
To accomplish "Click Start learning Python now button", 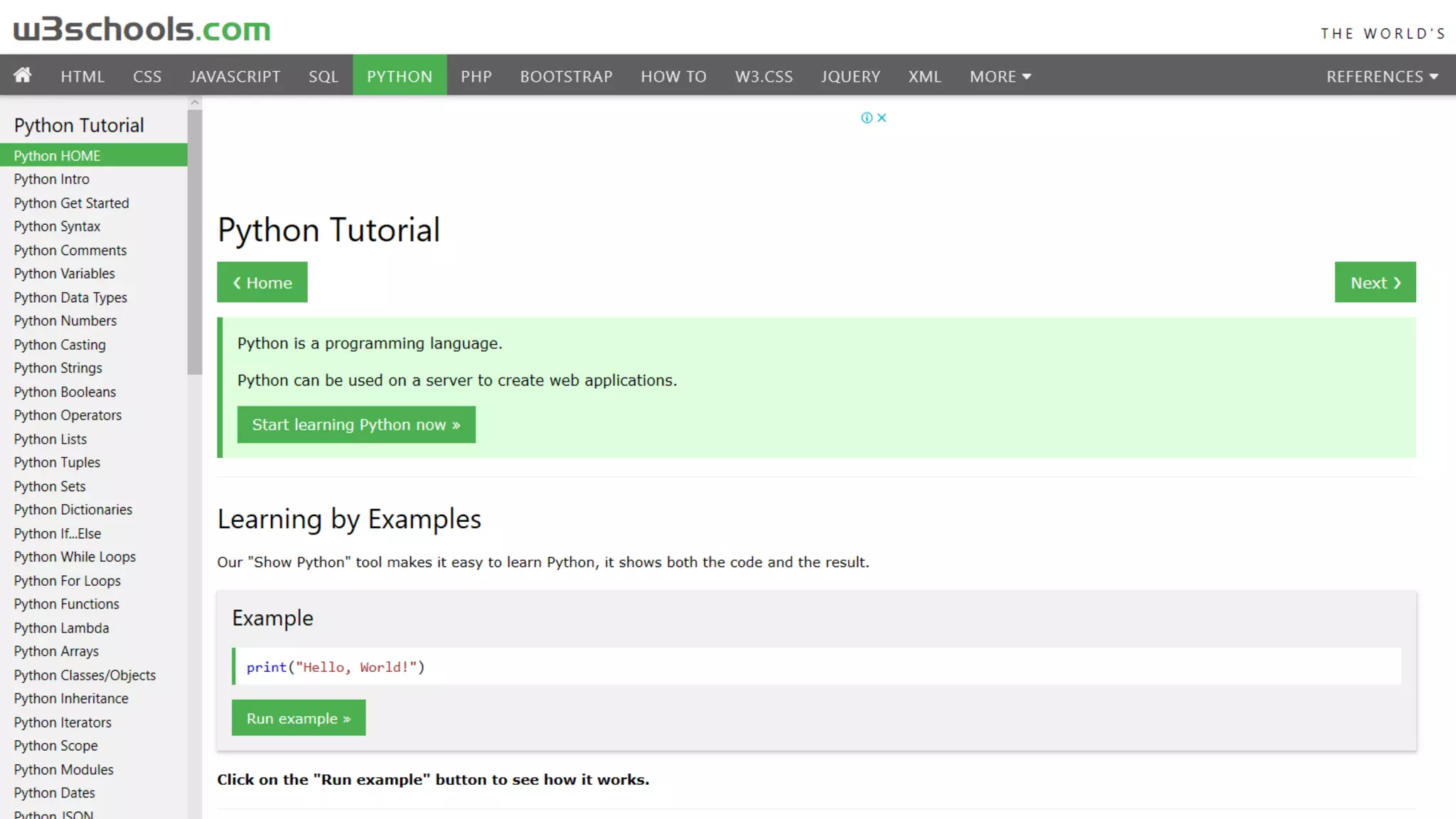I will coord(356,424).
